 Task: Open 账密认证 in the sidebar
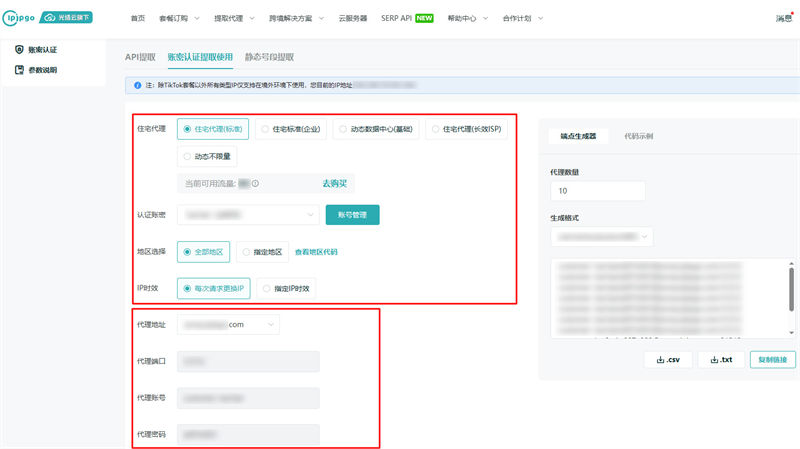(42, 49)
